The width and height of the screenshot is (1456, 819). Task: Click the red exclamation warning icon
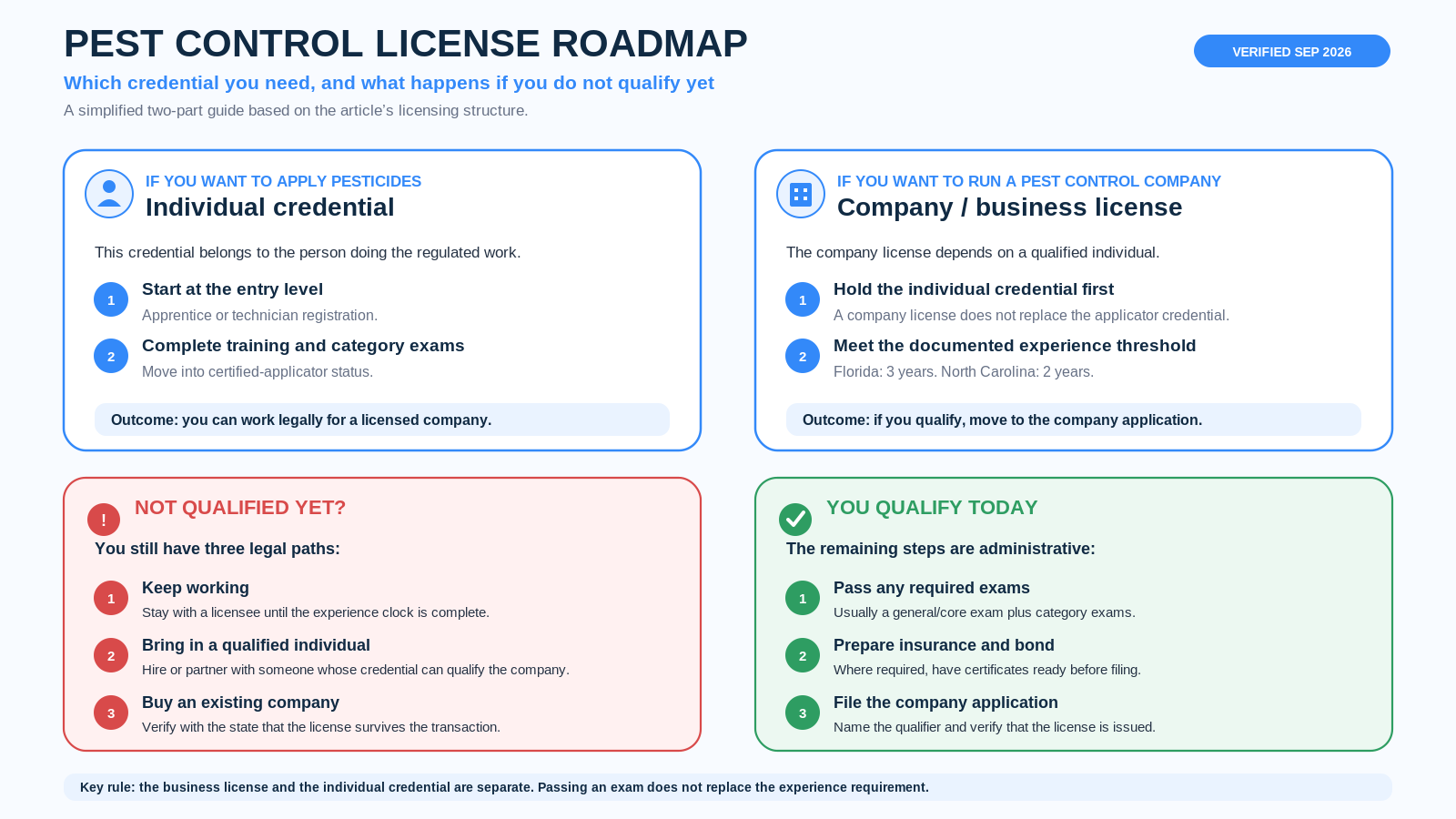coord(104,520)
